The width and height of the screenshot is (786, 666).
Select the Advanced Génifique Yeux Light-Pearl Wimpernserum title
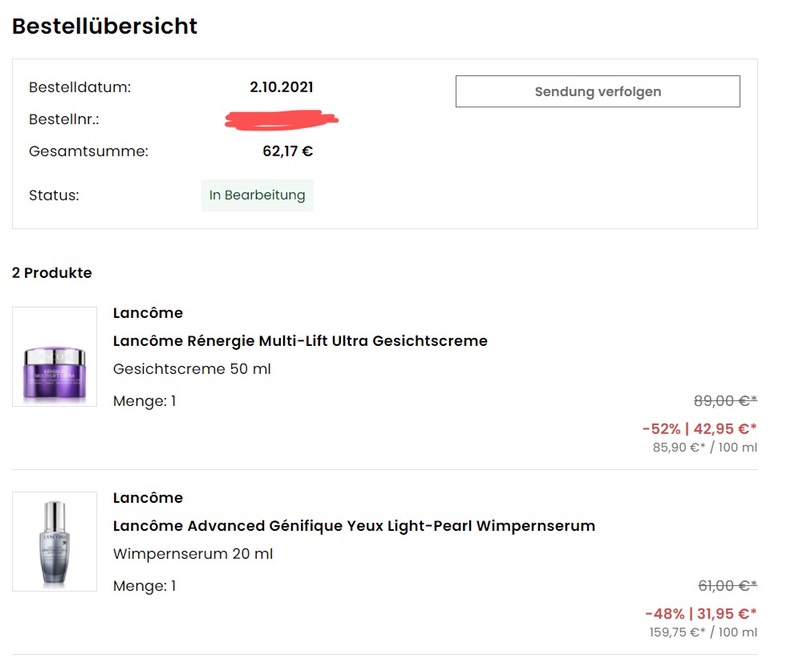pos(354,526)
